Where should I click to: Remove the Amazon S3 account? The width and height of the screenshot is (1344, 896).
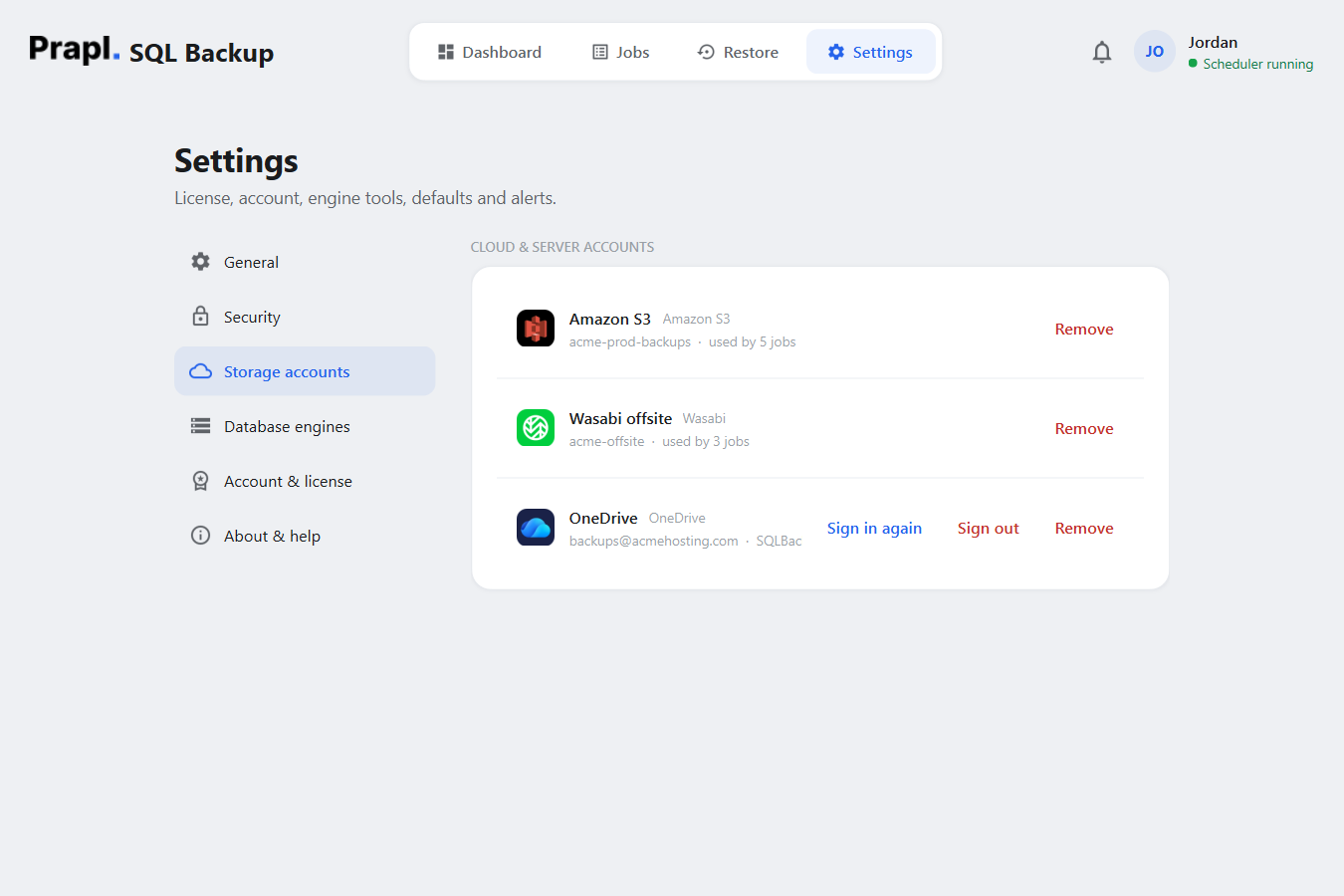pos(1084,330)
